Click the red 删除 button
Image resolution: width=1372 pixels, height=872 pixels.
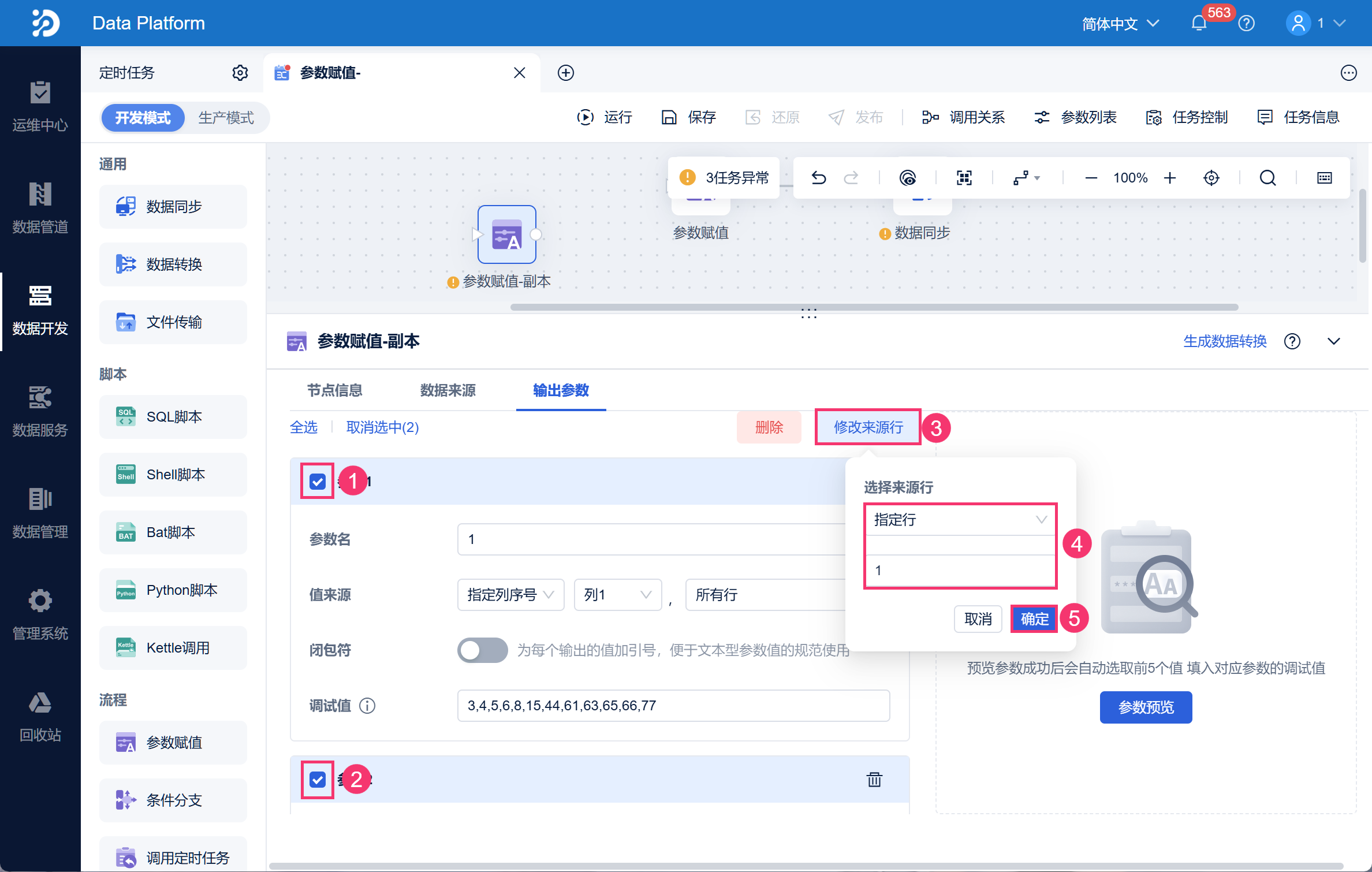pos(769,427)
